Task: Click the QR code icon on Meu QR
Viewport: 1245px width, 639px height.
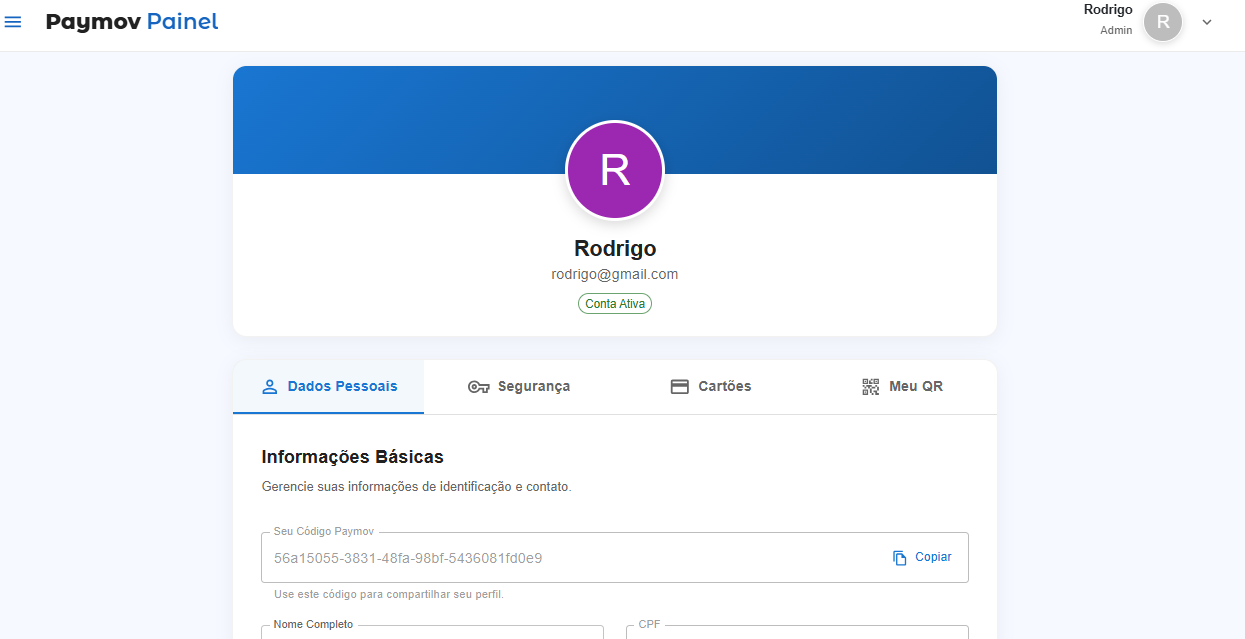Action: 871,387
